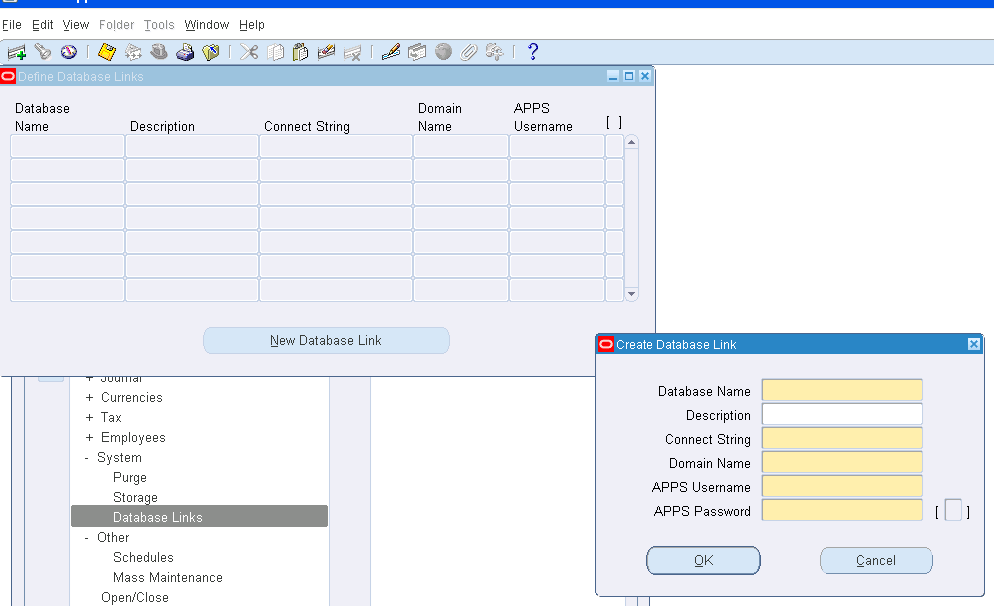Open the Tools menu
Image resolution: width=994 pixels, height=606 pixels.
[159, 25]
